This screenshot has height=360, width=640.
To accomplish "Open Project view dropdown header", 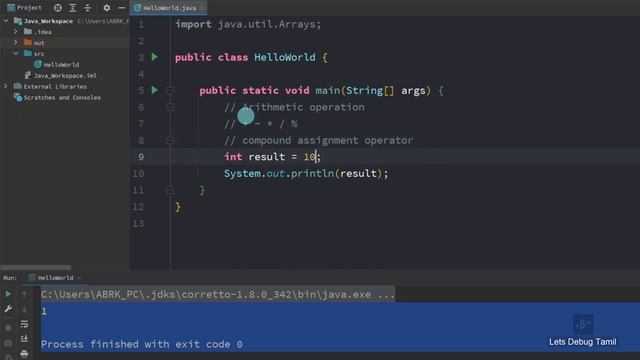I will 25,8.
